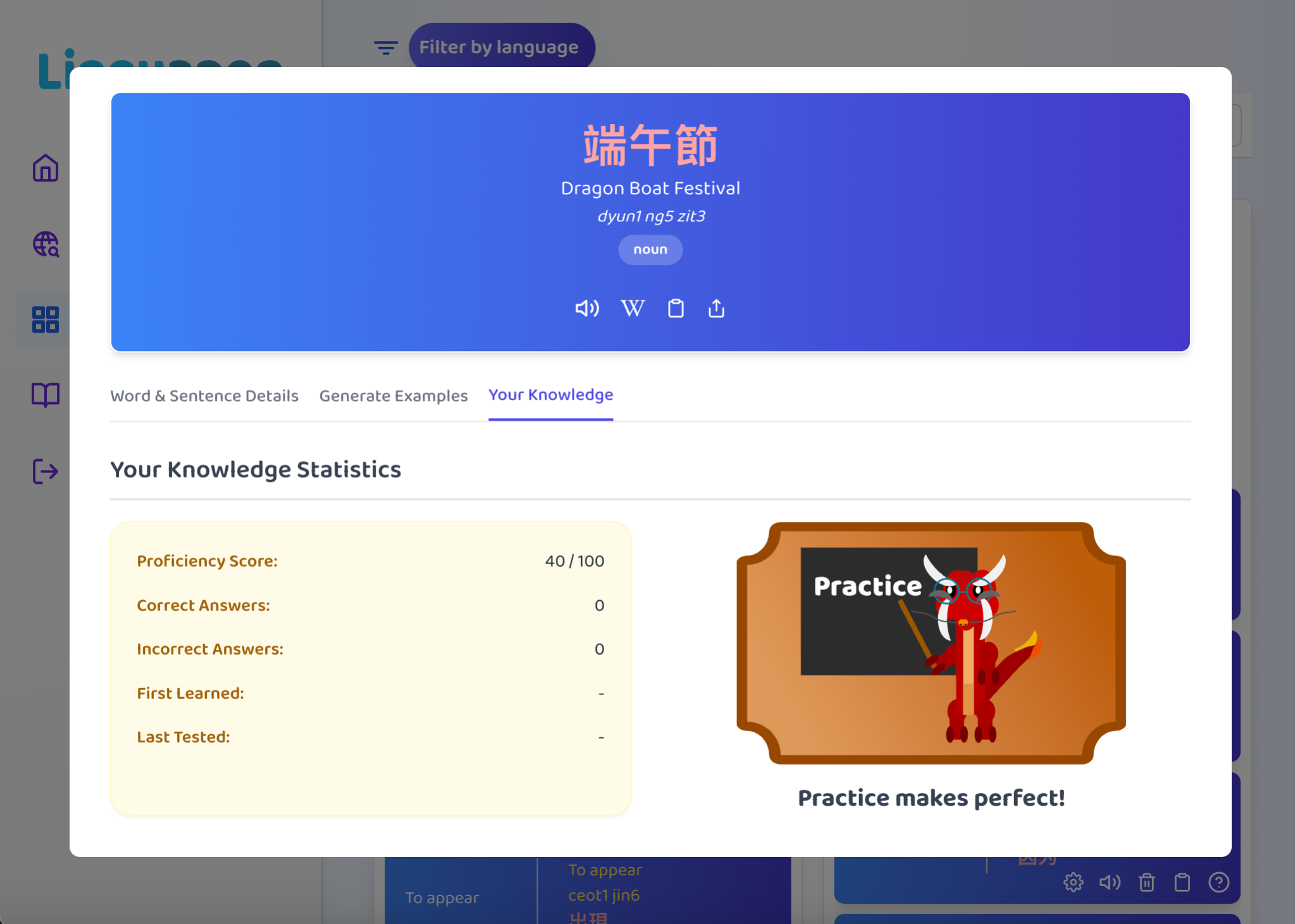This screenshot has height=924, width=1295.
Task: Play pronunciation of 端午節
Action: (586, 309)
